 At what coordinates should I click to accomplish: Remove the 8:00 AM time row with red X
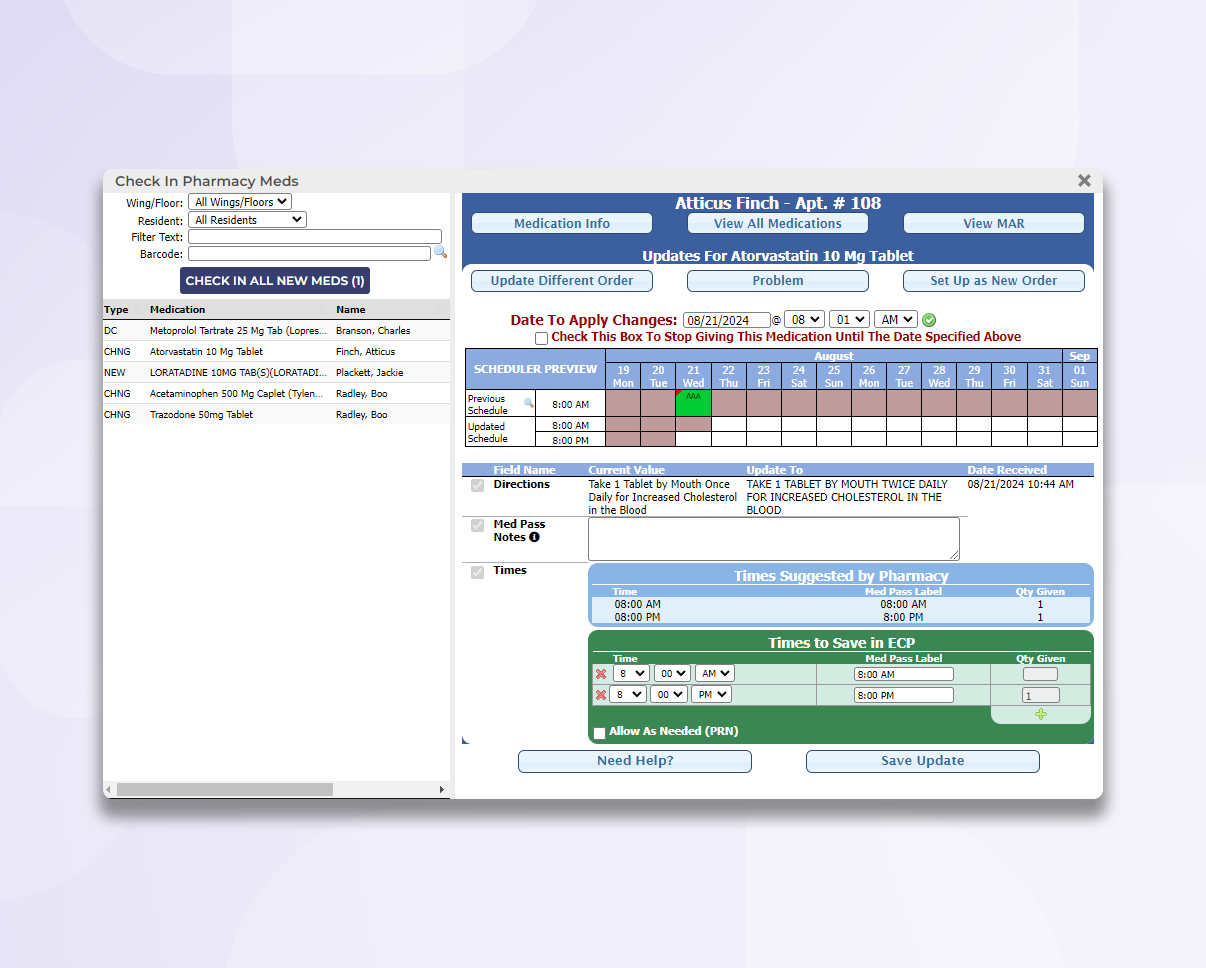601,673
